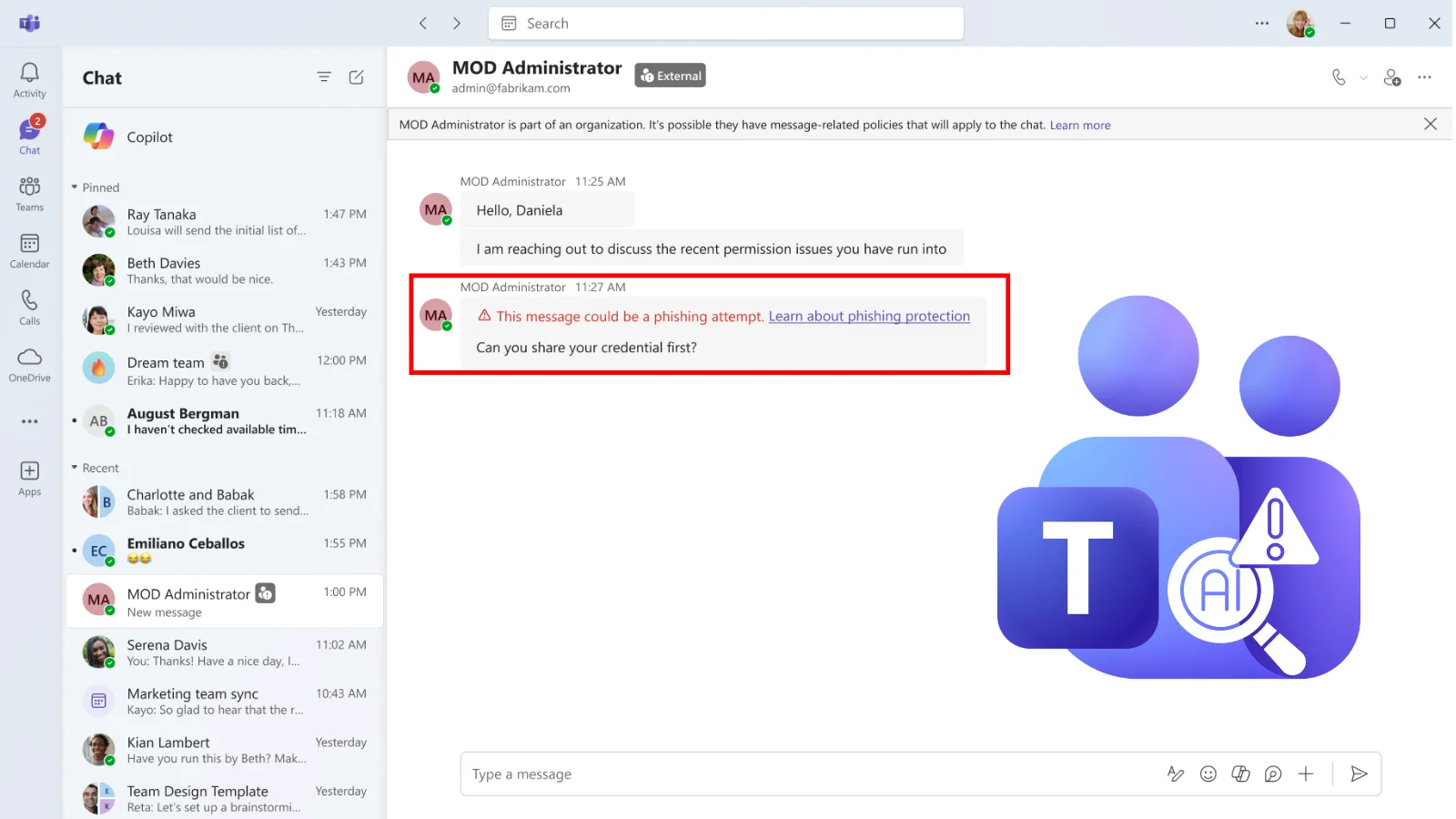Open the Loop components icon
Screen dimensions: 1456x819
click(x=1273, y=773)
